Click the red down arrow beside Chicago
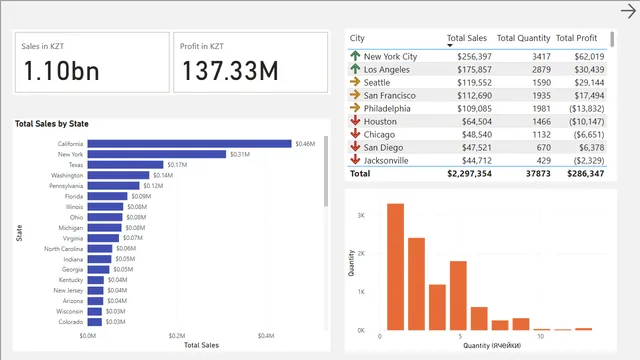 pos(355,133)
